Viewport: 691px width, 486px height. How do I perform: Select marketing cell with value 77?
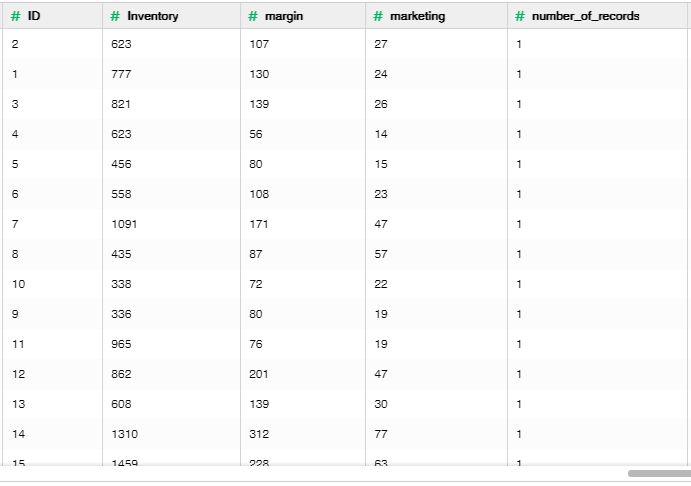[x=380, y=434]
